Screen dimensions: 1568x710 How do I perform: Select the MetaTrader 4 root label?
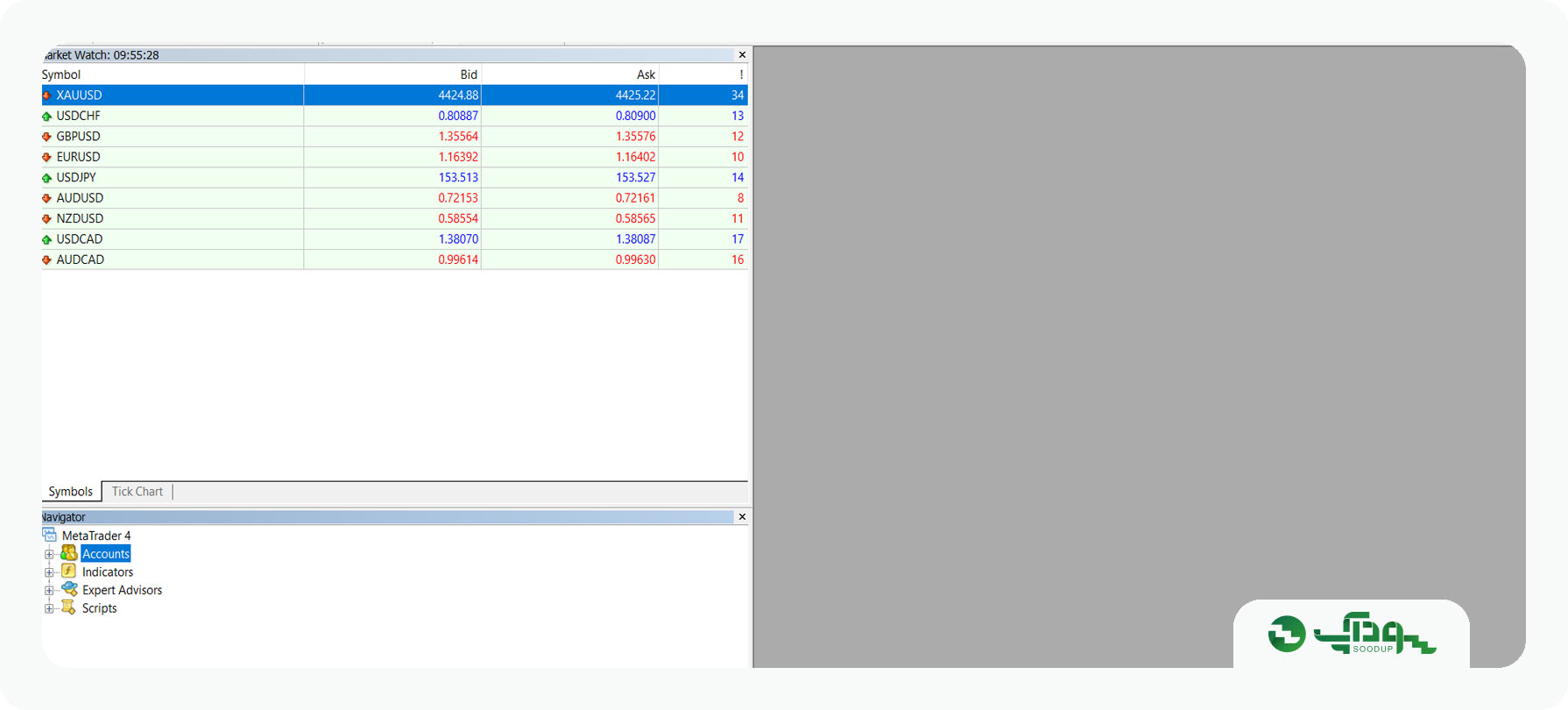(96, 536)
